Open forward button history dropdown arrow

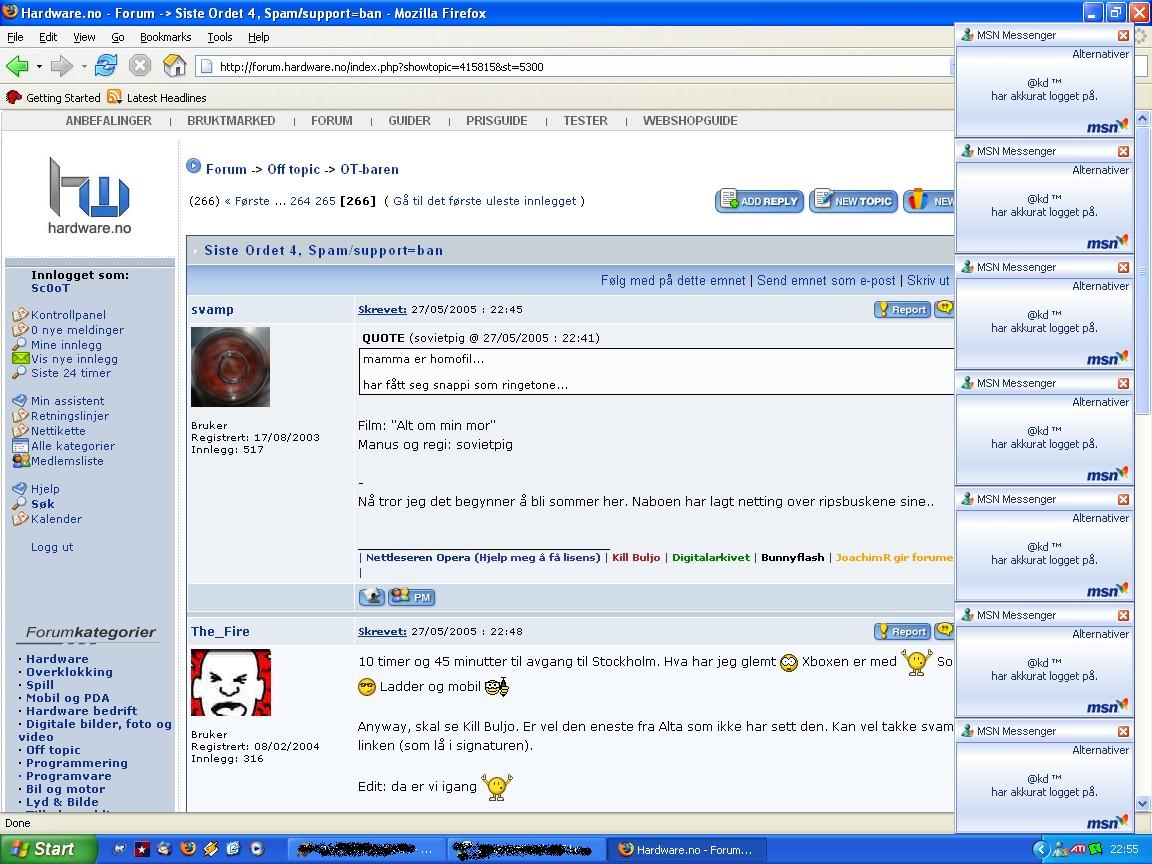click(x=84, y=66)
